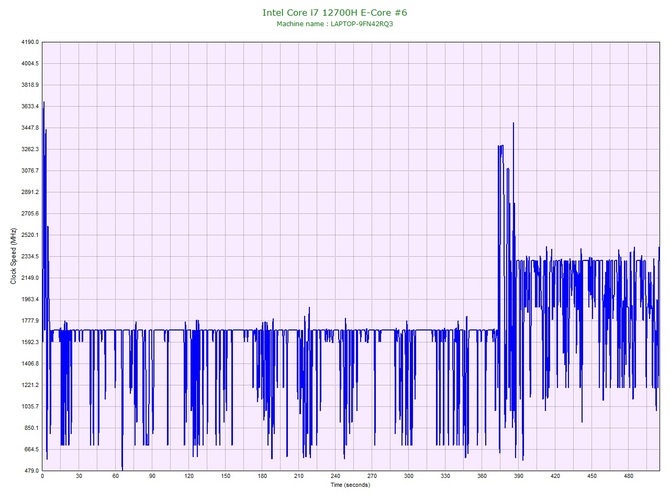Click the 90 seconds x-axis tick label

(x=153, y=476)
